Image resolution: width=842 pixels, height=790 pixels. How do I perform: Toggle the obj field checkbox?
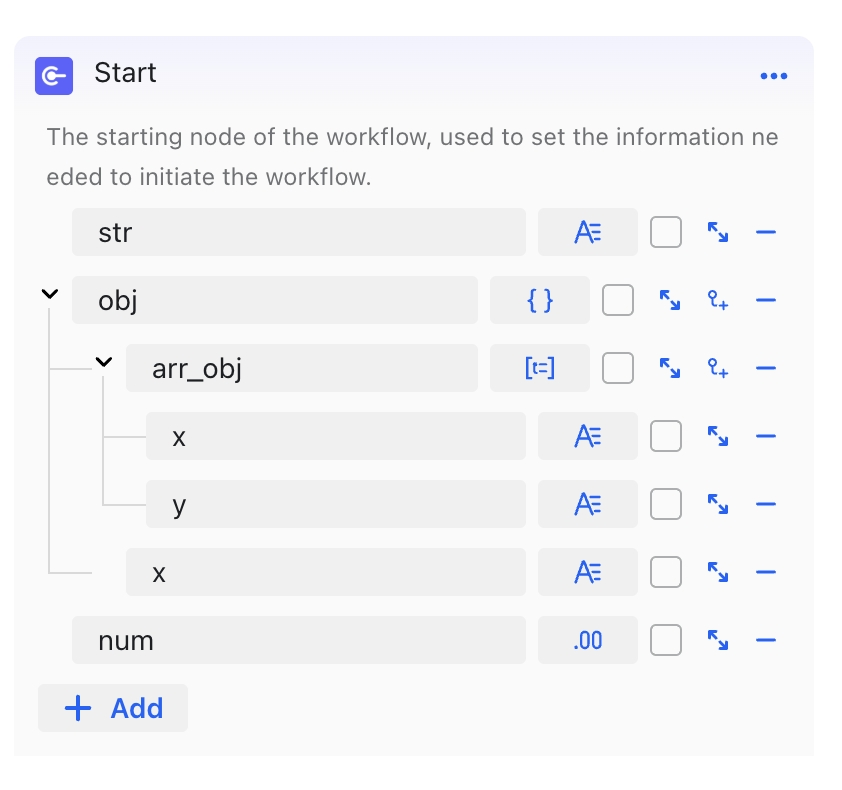(618, 300)
